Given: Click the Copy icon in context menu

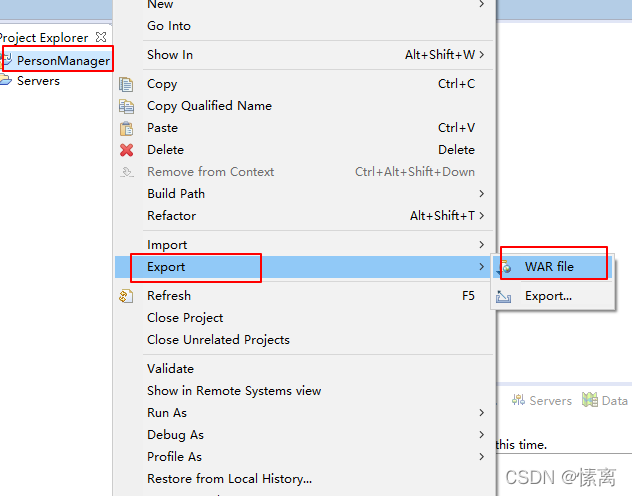Looking at the screenshot, I should pos(126,84).
